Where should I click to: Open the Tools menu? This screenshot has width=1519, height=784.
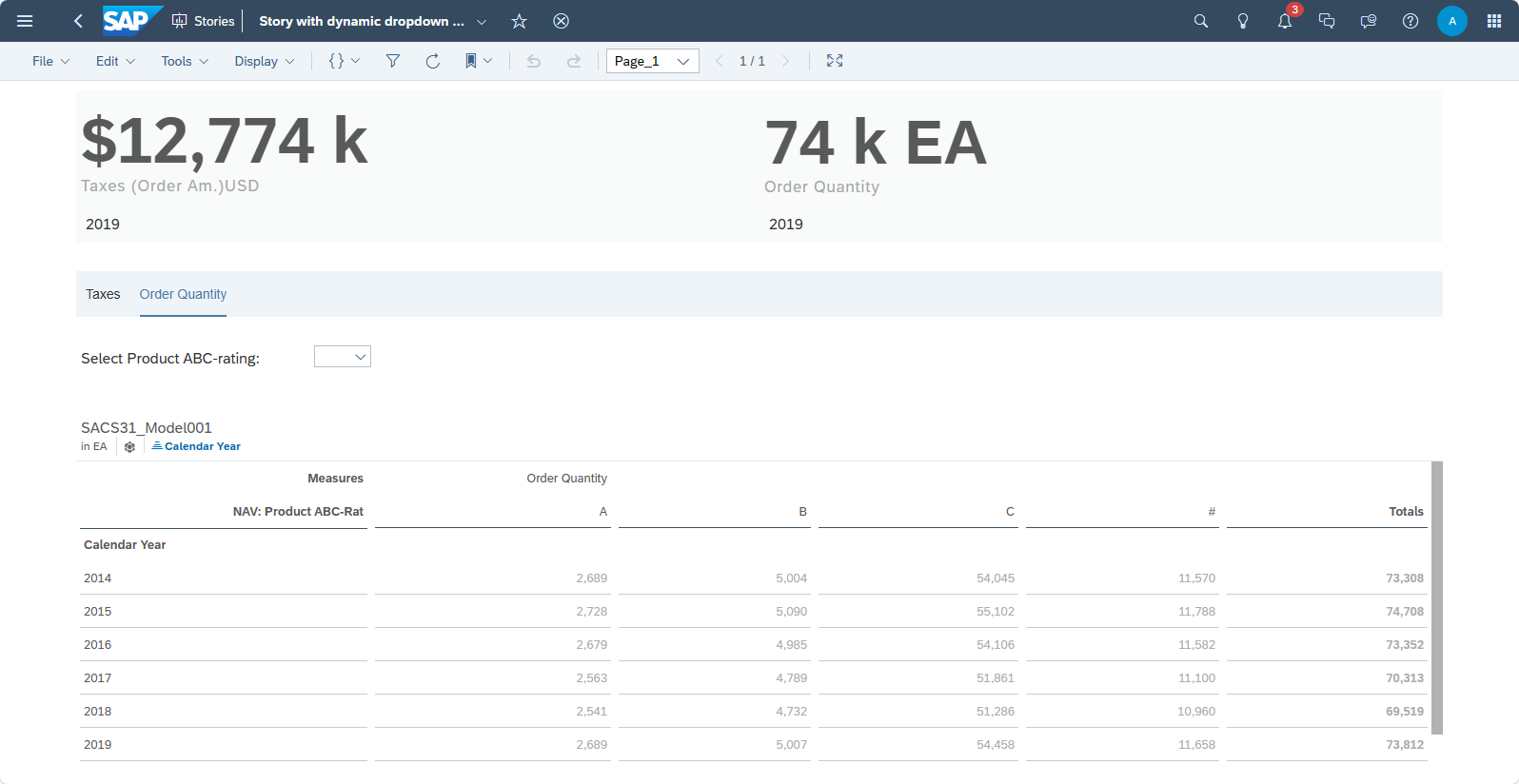click(184, 61)
